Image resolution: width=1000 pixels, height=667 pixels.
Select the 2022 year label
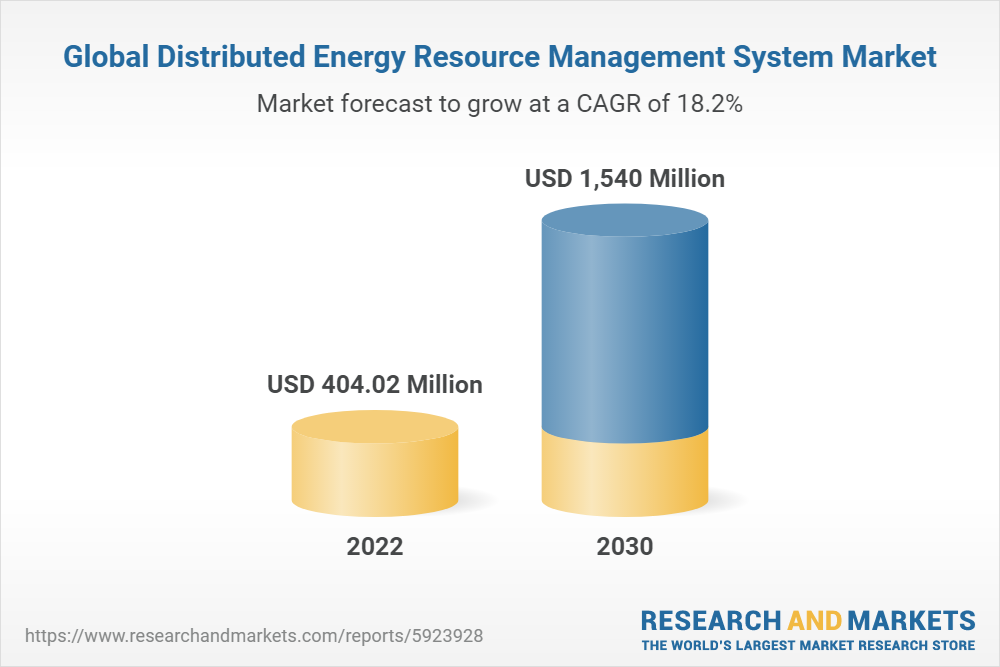tap(375, 547)
